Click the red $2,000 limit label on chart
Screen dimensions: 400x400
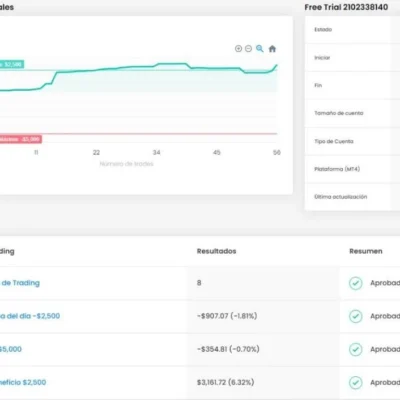21,139
